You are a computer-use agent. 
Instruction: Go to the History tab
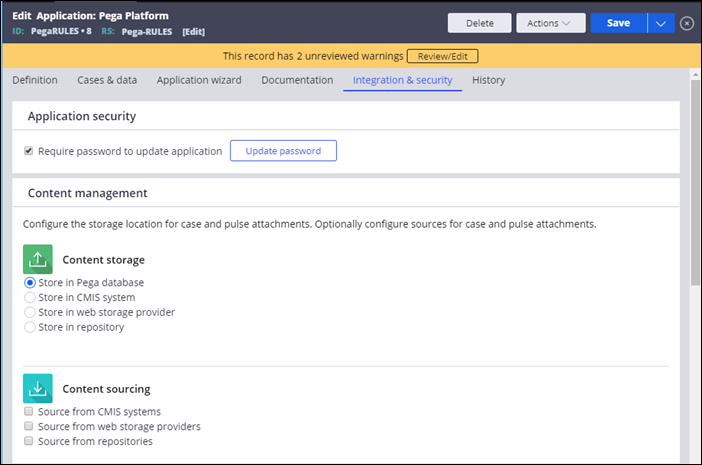click(488, 80)
